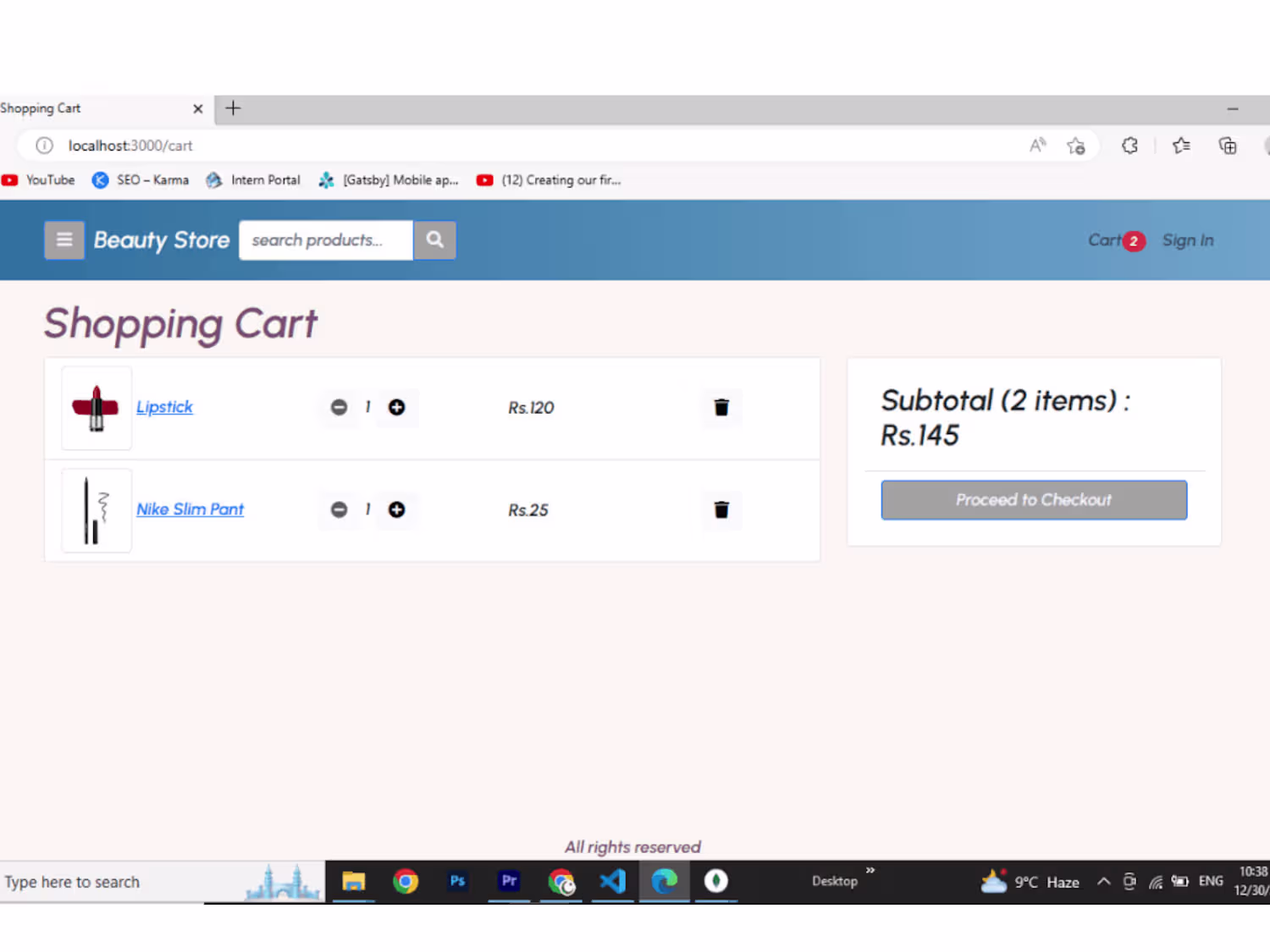Viewport: 1270px width, 952px height.
Task: Click the search magnifier button
Action: (x=434, y=240)
